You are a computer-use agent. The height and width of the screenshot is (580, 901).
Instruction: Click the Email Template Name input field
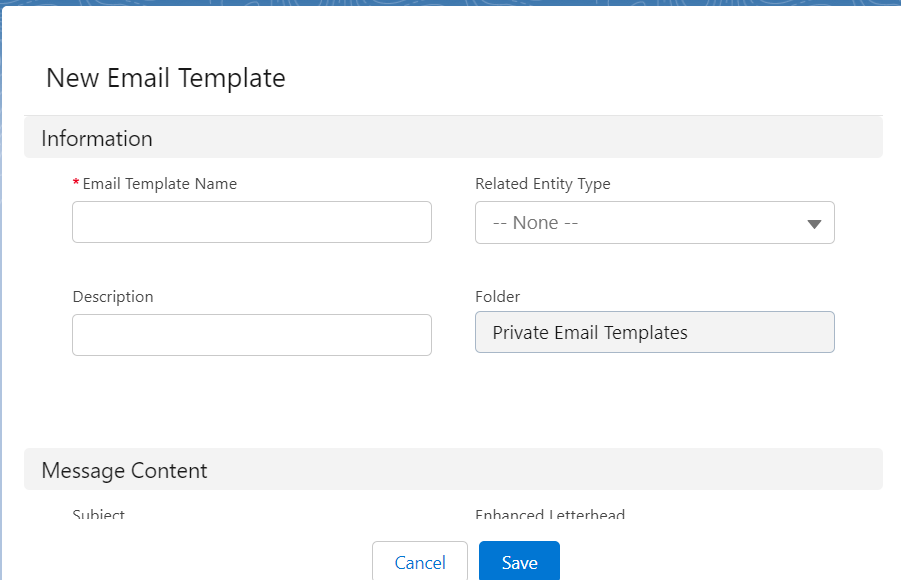[x=251, y=222]
